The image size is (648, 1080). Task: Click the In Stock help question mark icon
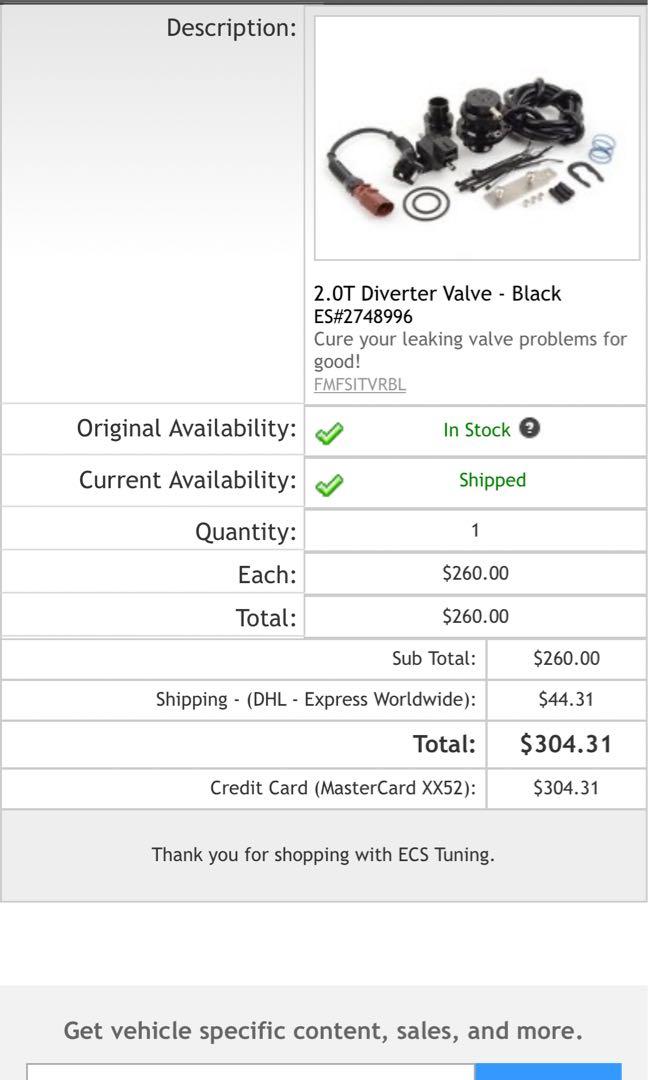pyautogui.click(x=530, y=428)
